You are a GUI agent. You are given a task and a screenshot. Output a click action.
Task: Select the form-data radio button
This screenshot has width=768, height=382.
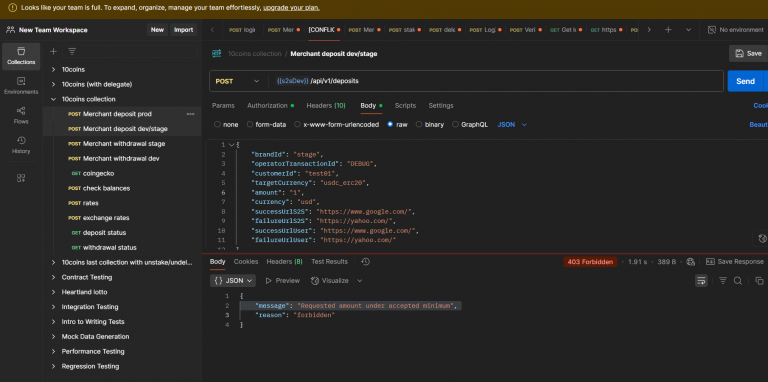(250, 124)
